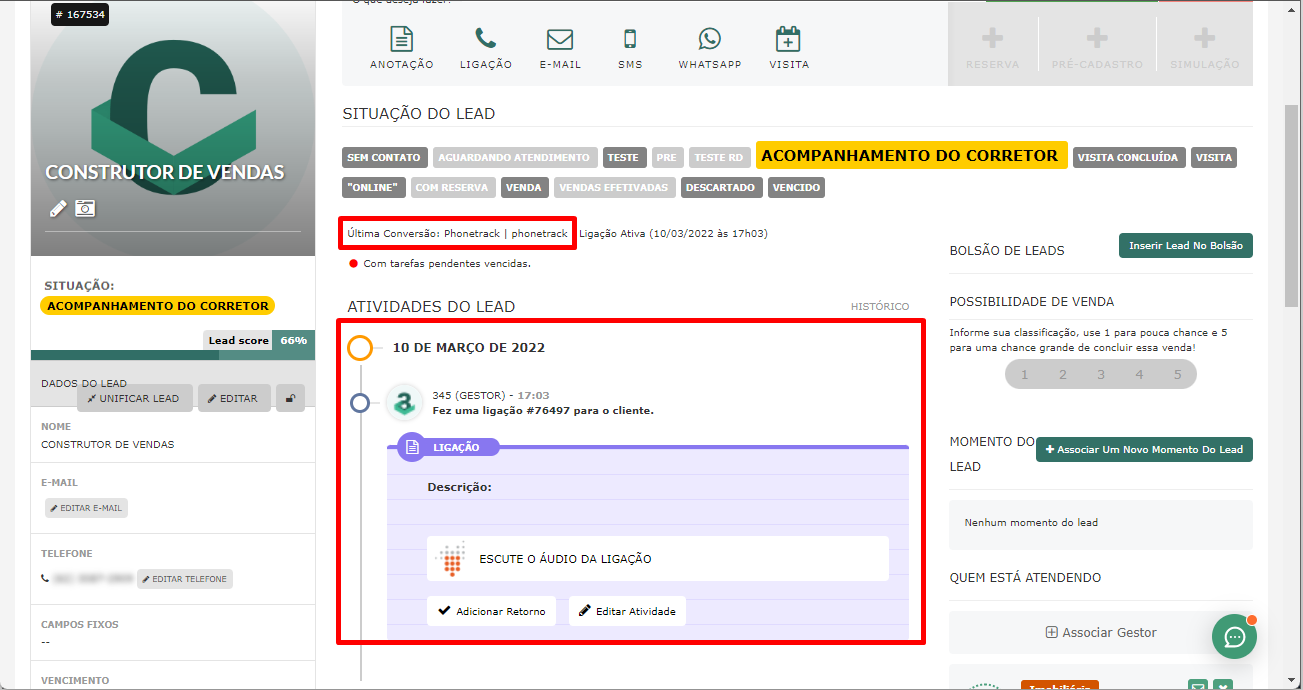Add a Pré-cadastro with the plus tile

(x=1097, y=48)
